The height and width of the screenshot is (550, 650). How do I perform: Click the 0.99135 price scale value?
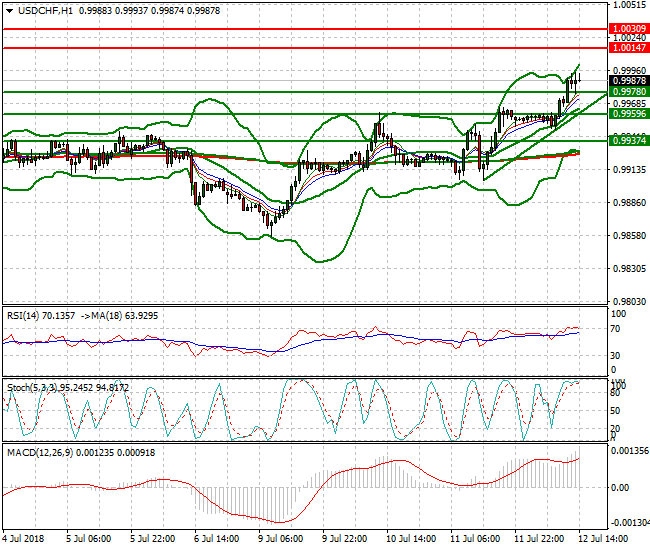629,170
